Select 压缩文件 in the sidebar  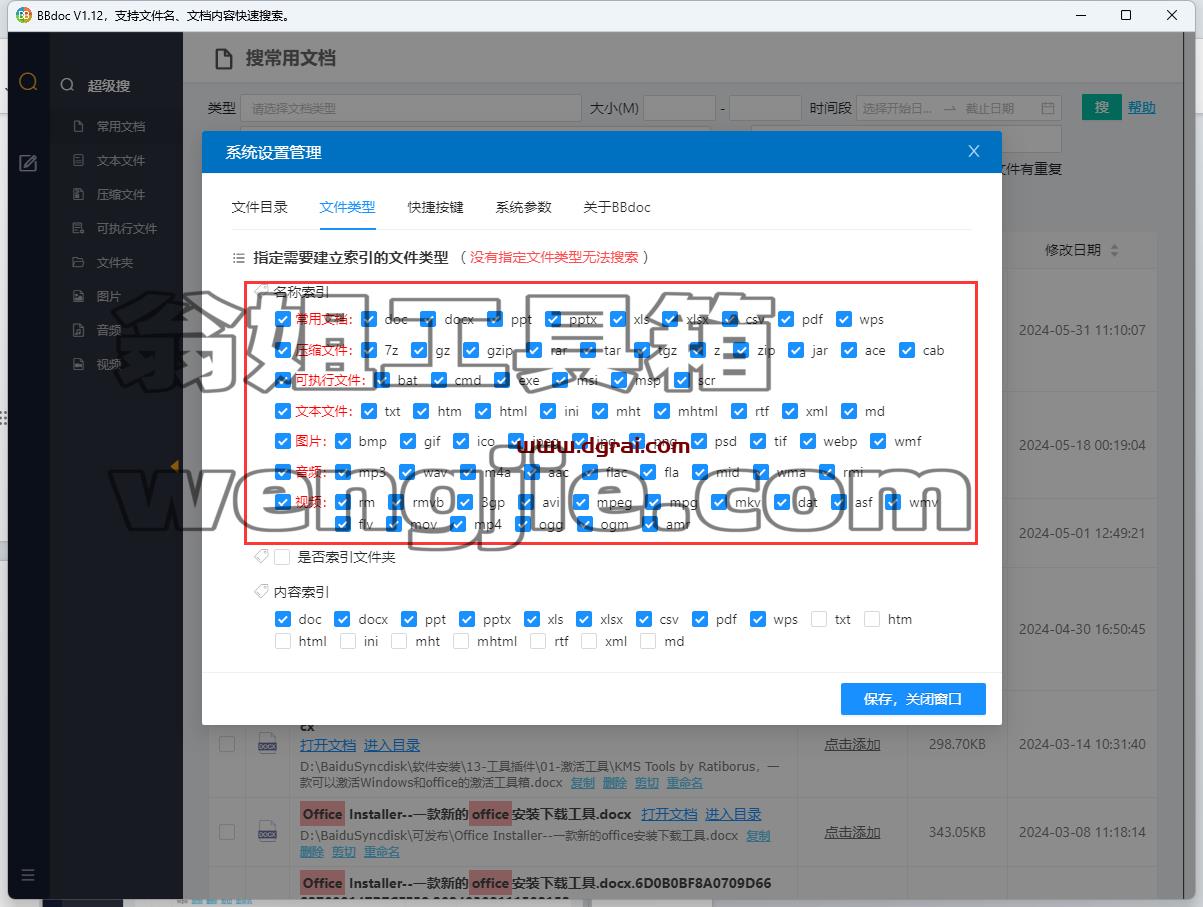tap(120, 195)
